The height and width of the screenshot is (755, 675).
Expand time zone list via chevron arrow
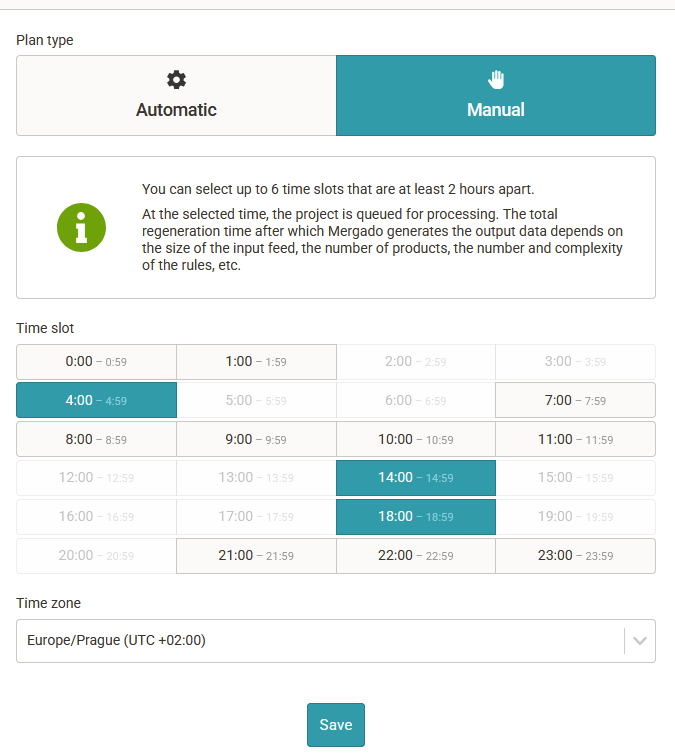coord(640,641)
